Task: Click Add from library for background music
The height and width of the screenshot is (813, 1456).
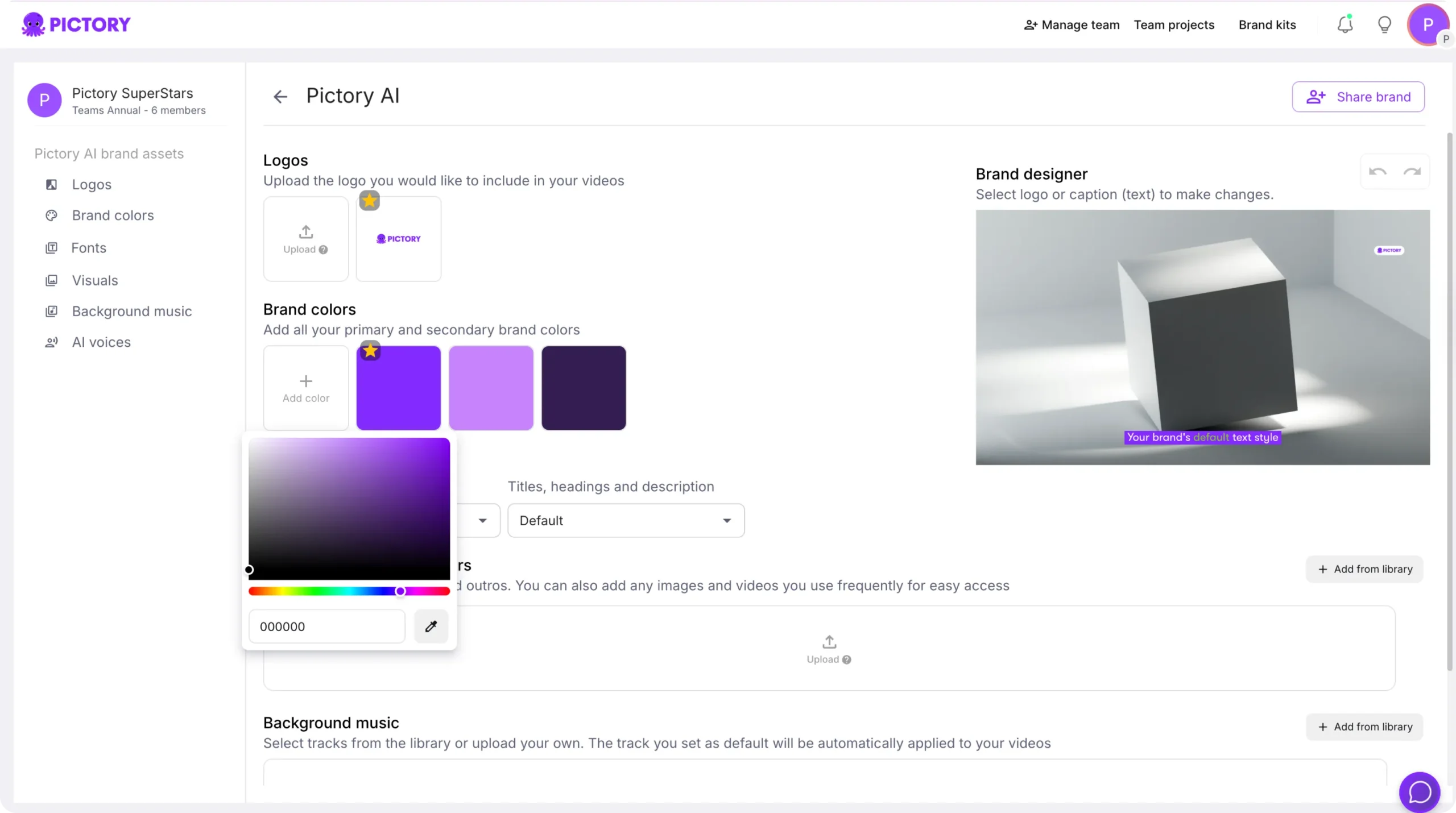Action: pyautogui.click(x=1364, y=727)
